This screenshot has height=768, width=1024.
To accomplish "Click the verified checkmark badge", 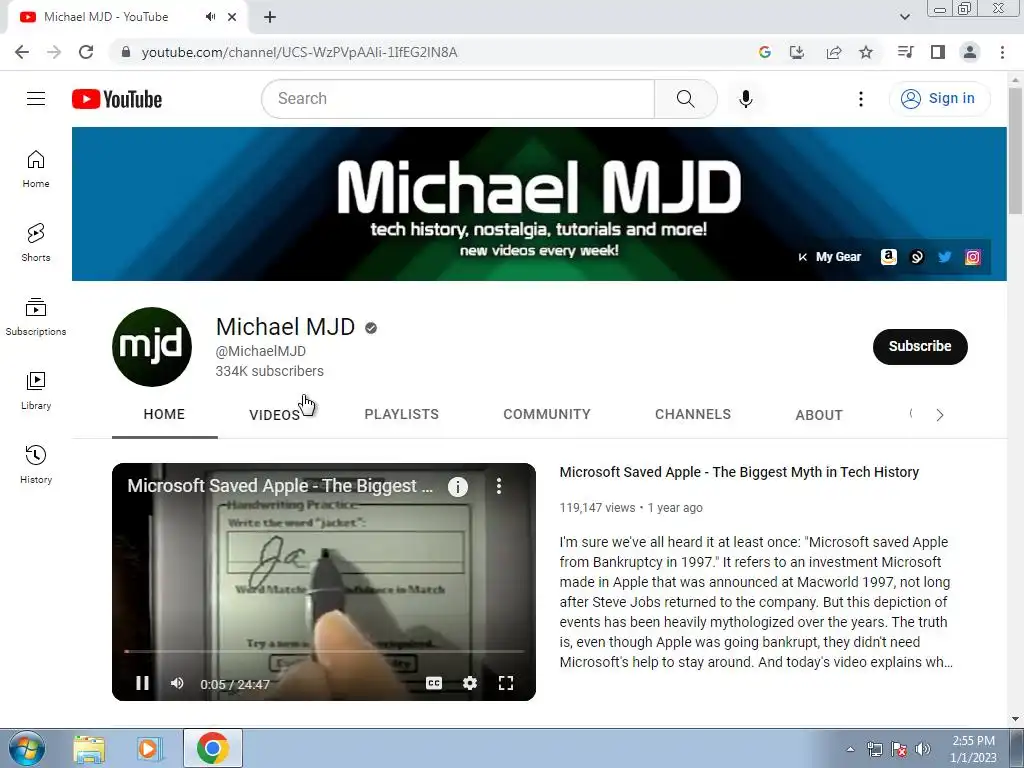I will 371,328.
